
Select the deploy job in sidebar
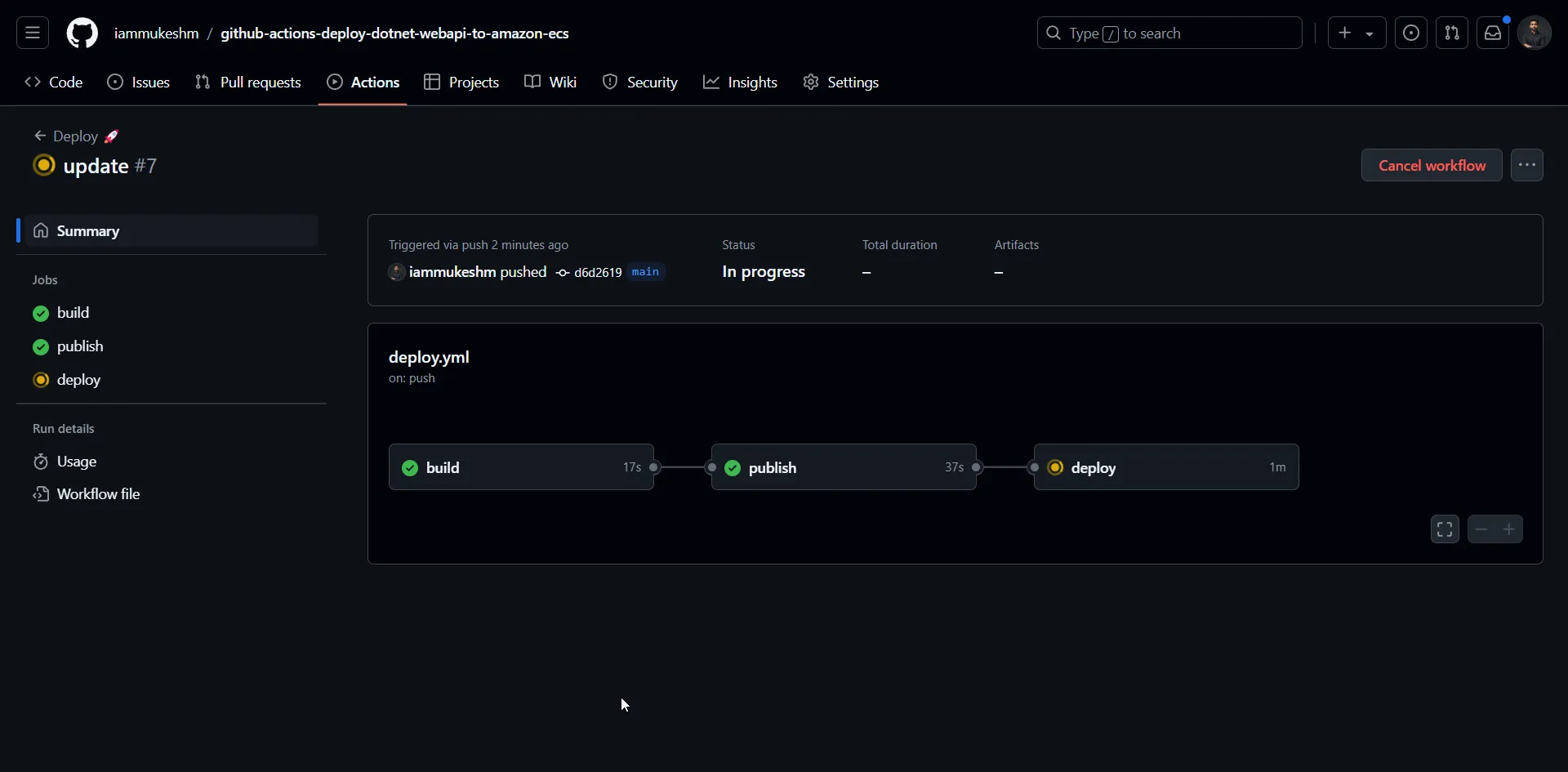coord(78,380)
